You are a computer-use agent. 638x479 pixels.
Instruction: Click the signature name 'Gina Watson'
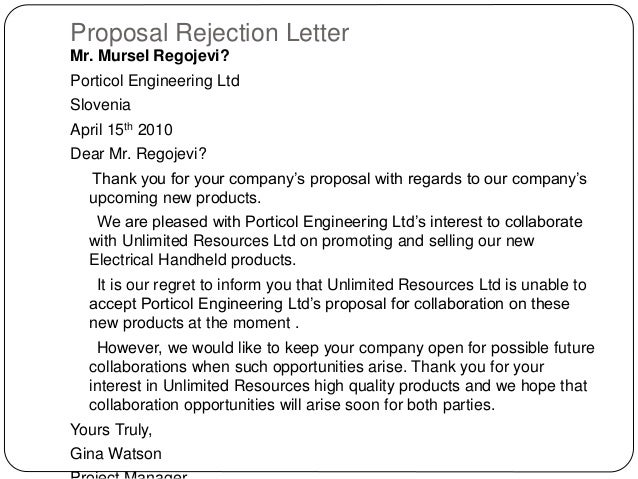coord(116,454)
